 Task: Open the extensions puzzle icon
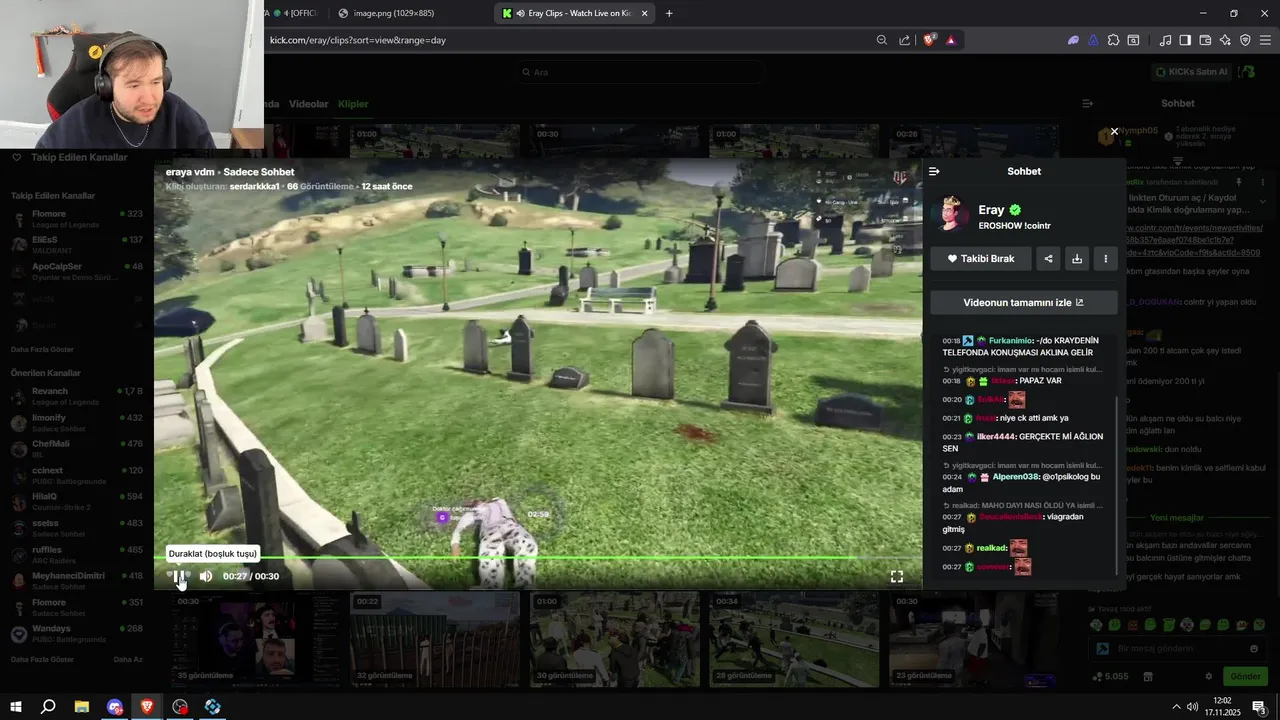pos(1113,41)
